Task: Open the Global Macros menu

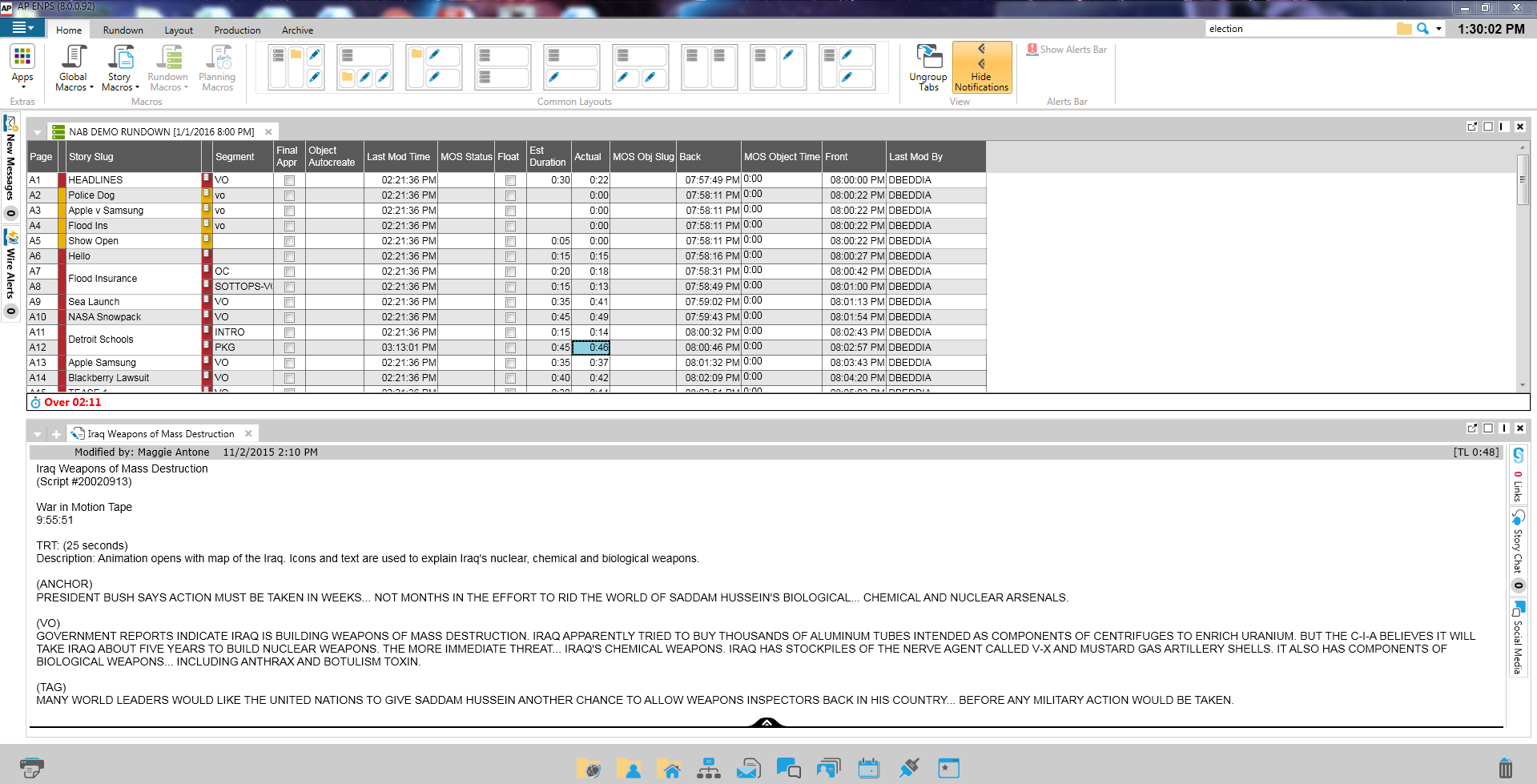Action: pos(74,68)
